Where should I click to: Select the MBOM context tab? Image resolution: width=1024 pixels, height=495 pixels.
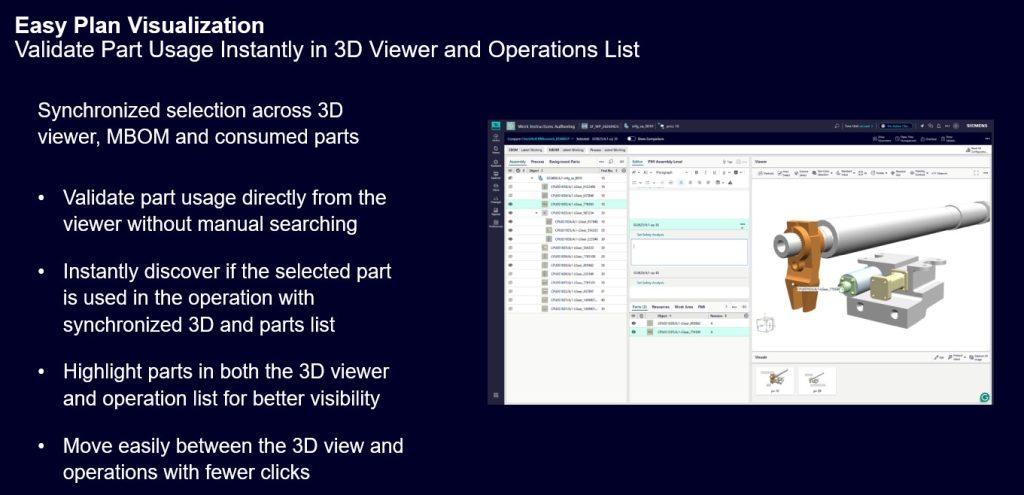click(566, 150)
